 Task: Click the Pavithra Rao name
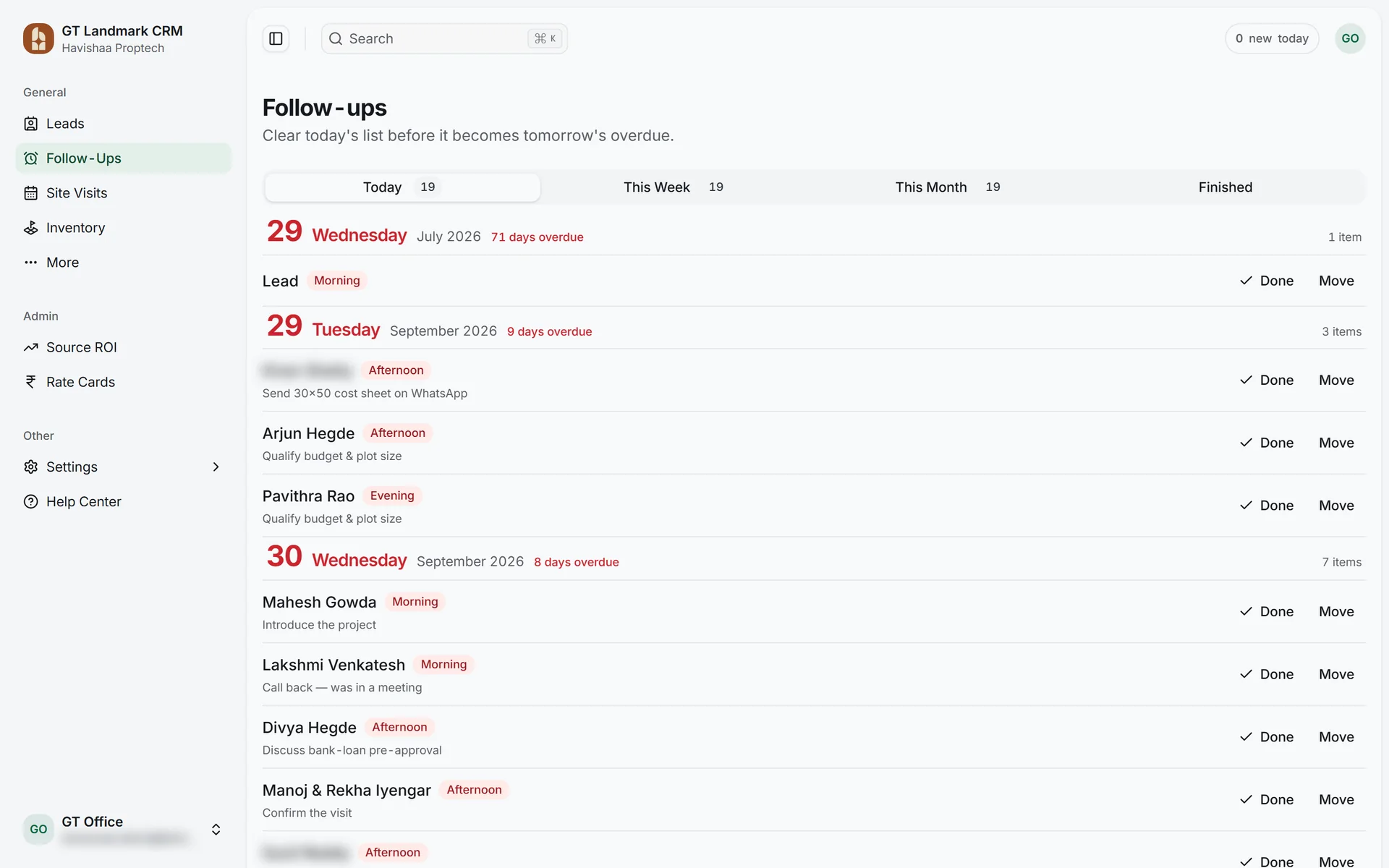308,496
